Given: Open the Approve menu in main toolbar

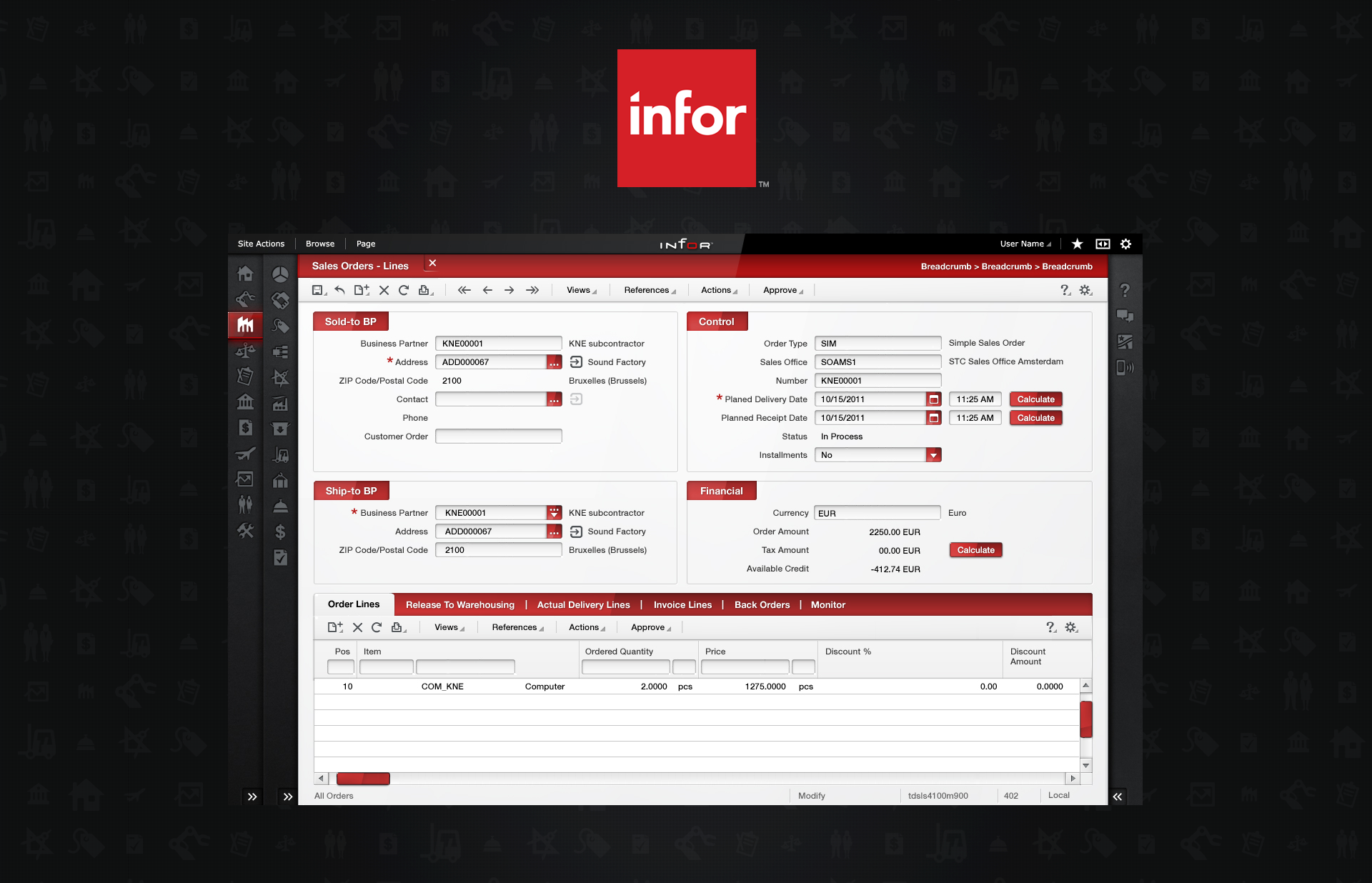Looking at the screenshot, I should coord(783,290).
